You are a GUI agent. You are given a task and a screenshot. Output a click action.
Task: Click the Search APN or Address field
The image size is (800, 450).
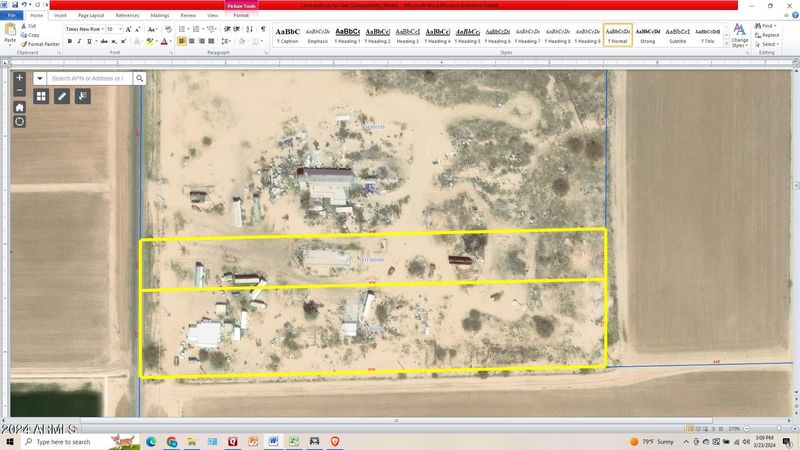coord(88,78)
